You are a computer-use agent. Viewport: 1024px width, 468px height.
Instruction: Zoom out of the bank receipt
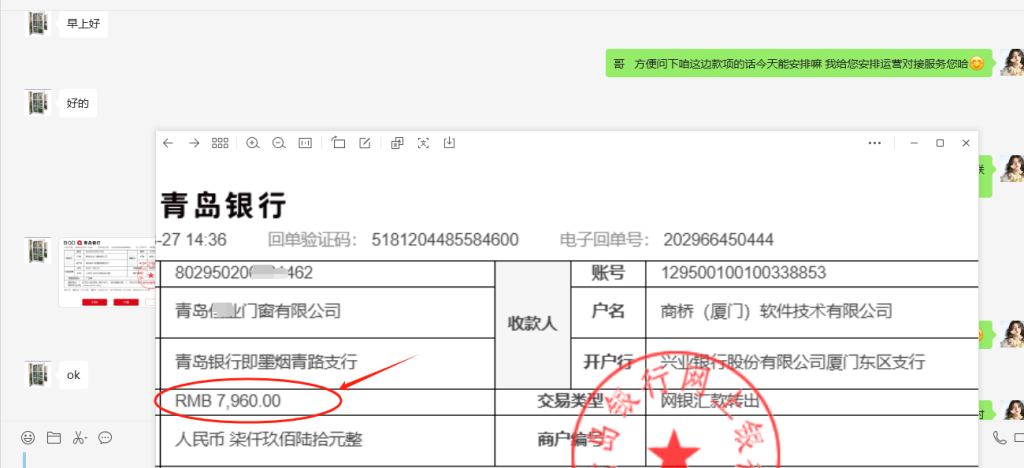coord(279,143)
